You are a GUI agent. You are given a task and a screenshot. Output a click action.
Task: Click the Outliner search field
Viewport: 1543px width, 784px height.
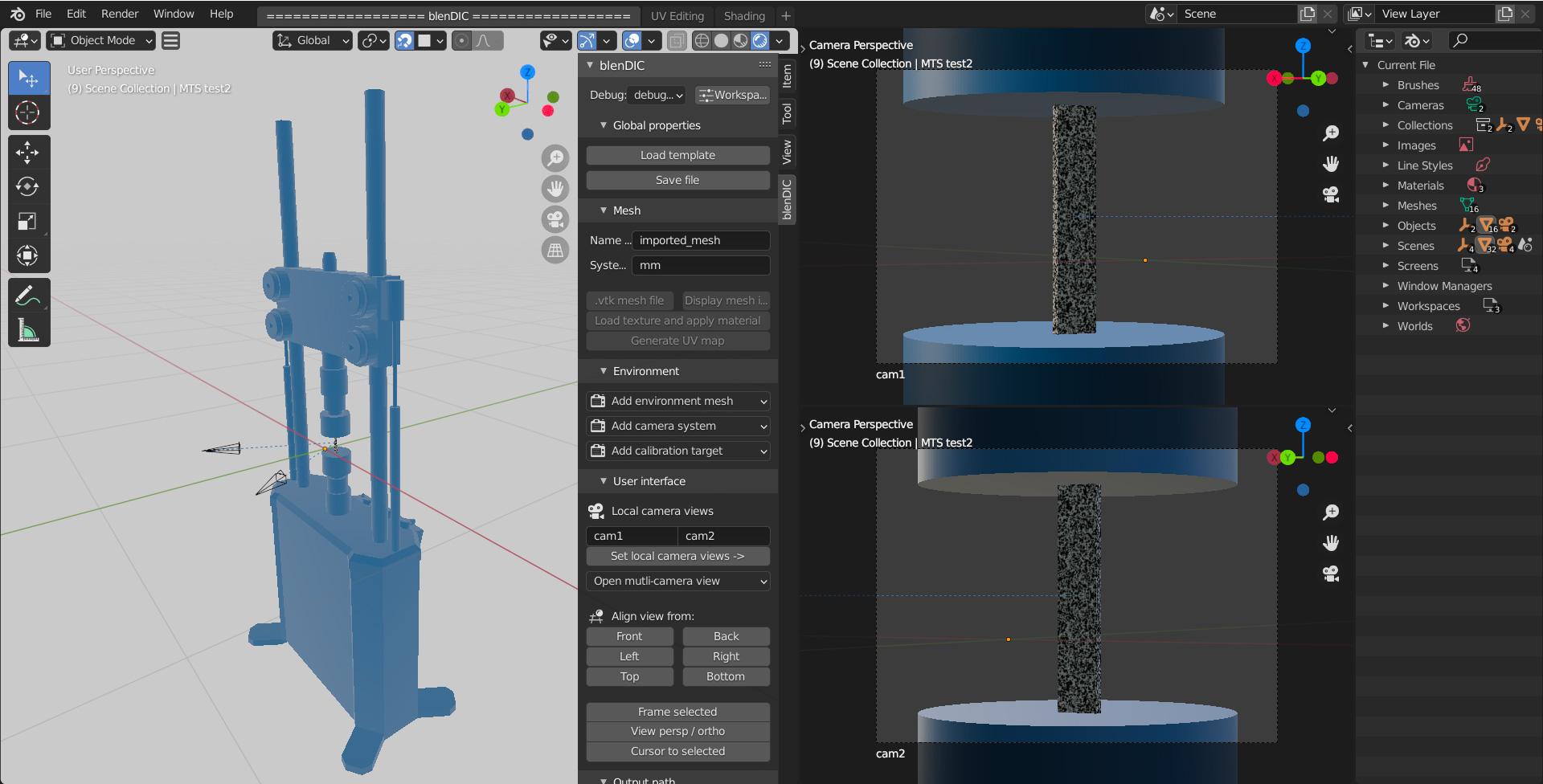click(x=1495, y=40)
